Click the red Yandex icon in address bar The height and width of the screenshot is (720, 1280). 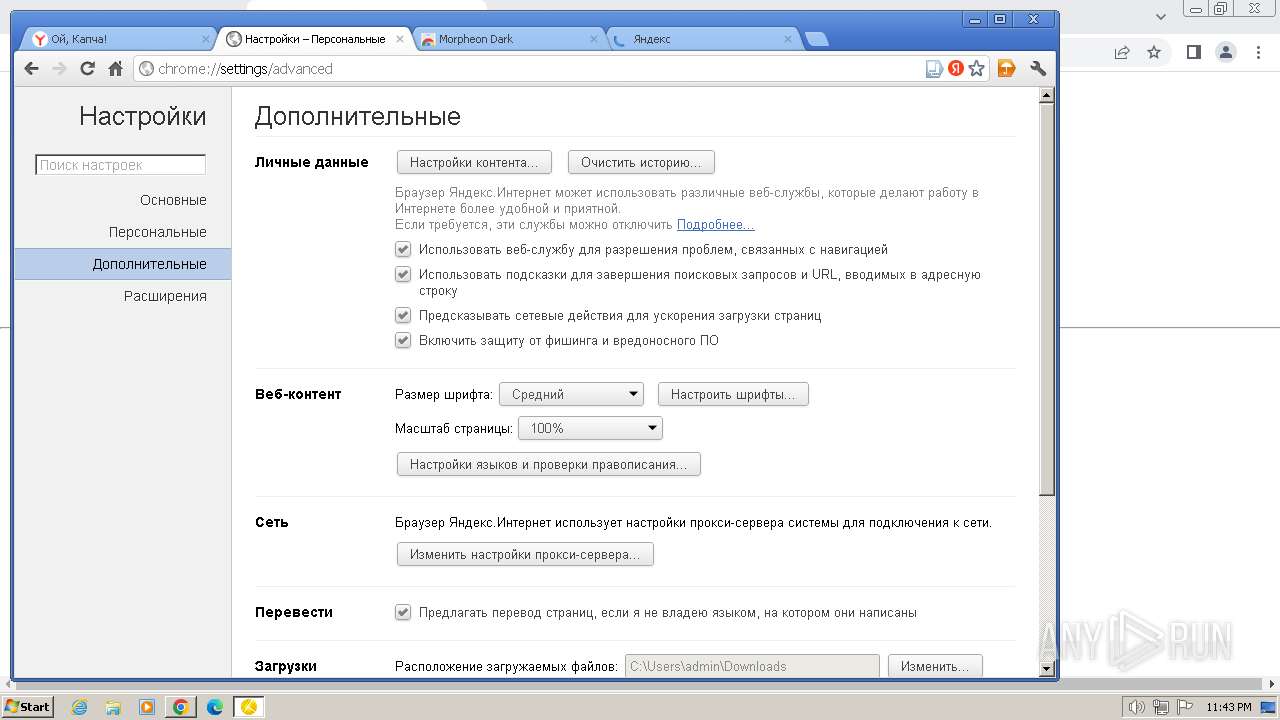(956, 69)
